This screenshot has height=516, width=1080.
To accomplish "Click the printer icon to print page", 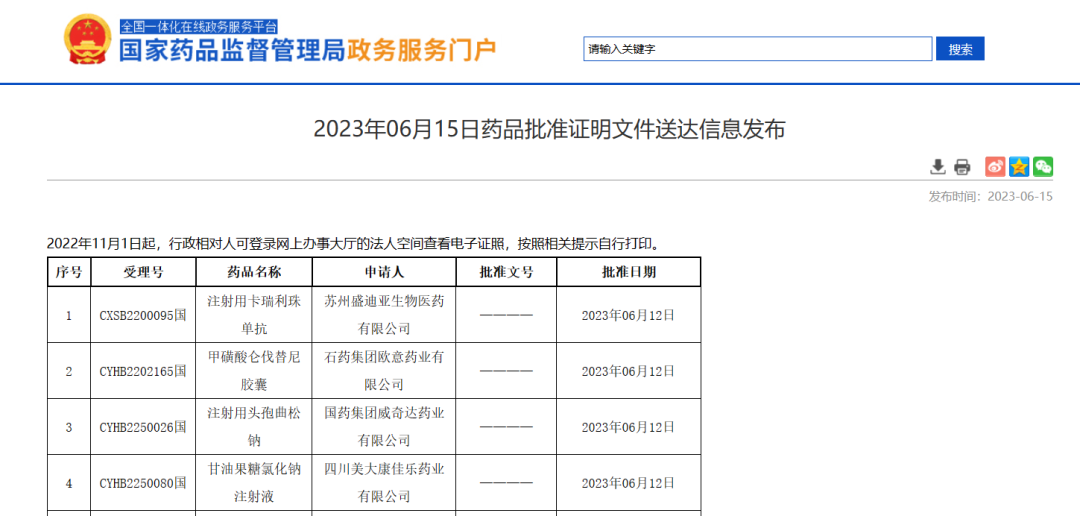I will (962, 167).
